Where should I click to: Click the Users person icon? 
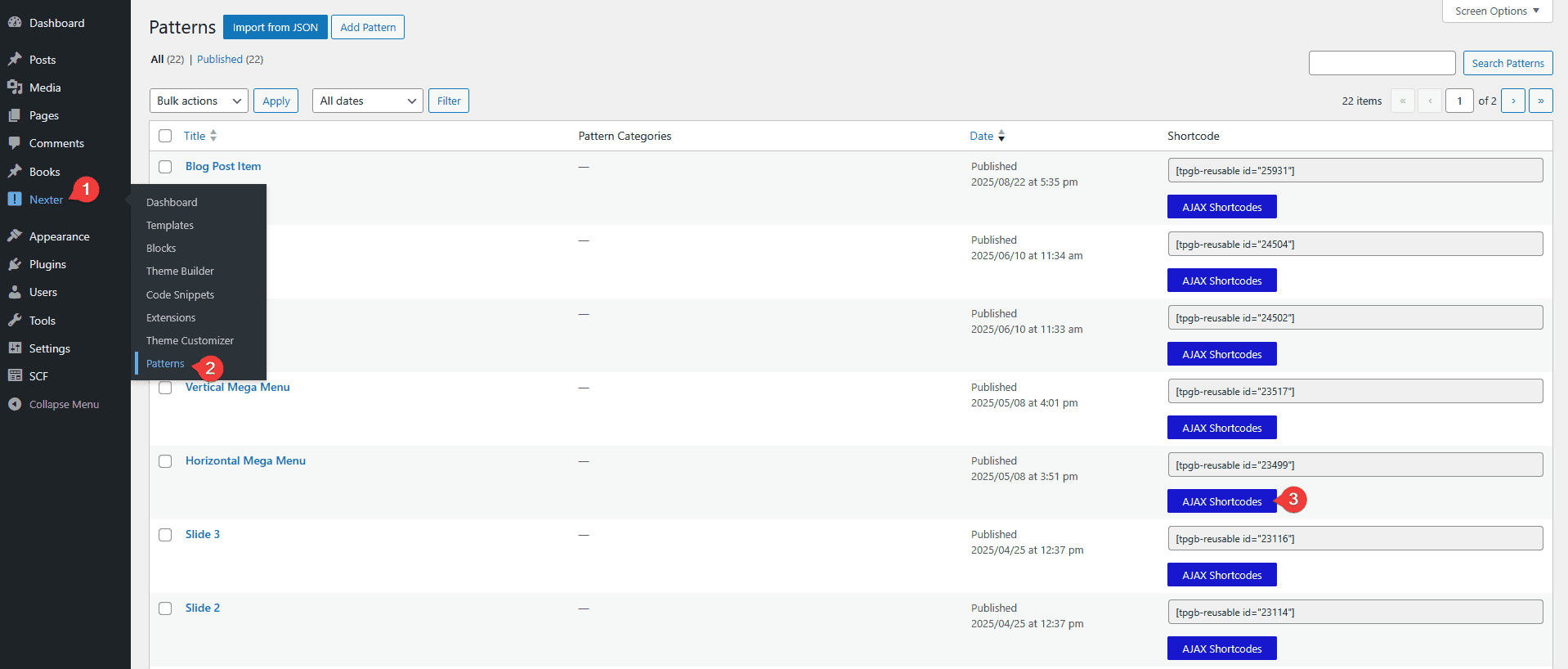[x=15, y=292]
